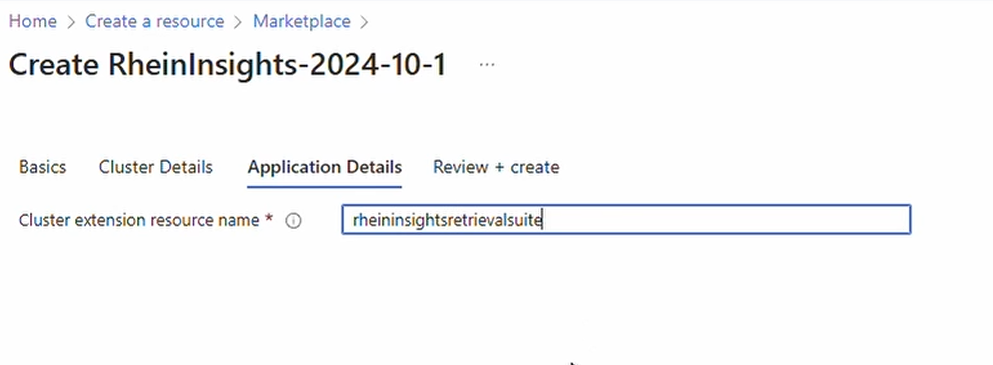The image size is (993, 365).
Task: Click the info icon beside Cluster extension resource name
Action: 293,221
